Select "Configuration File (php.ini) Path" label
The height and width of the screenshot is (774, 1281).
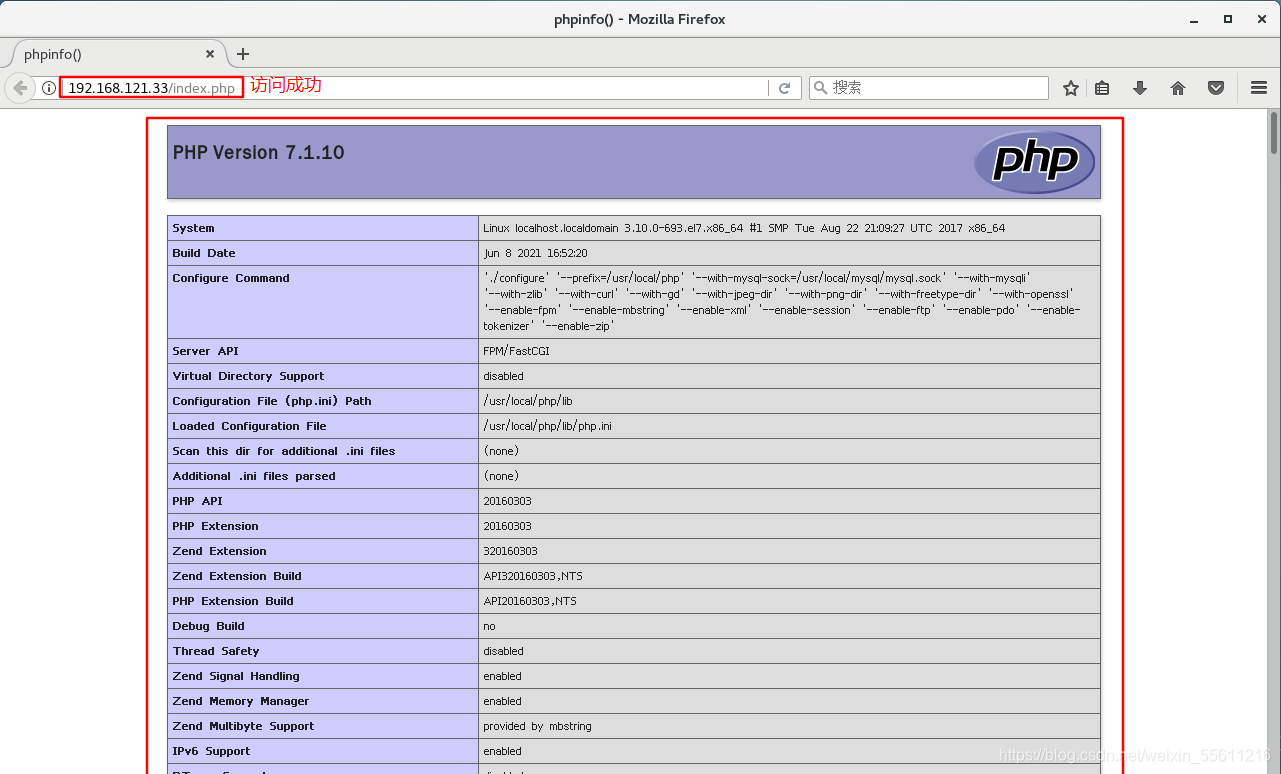(272, 401)
